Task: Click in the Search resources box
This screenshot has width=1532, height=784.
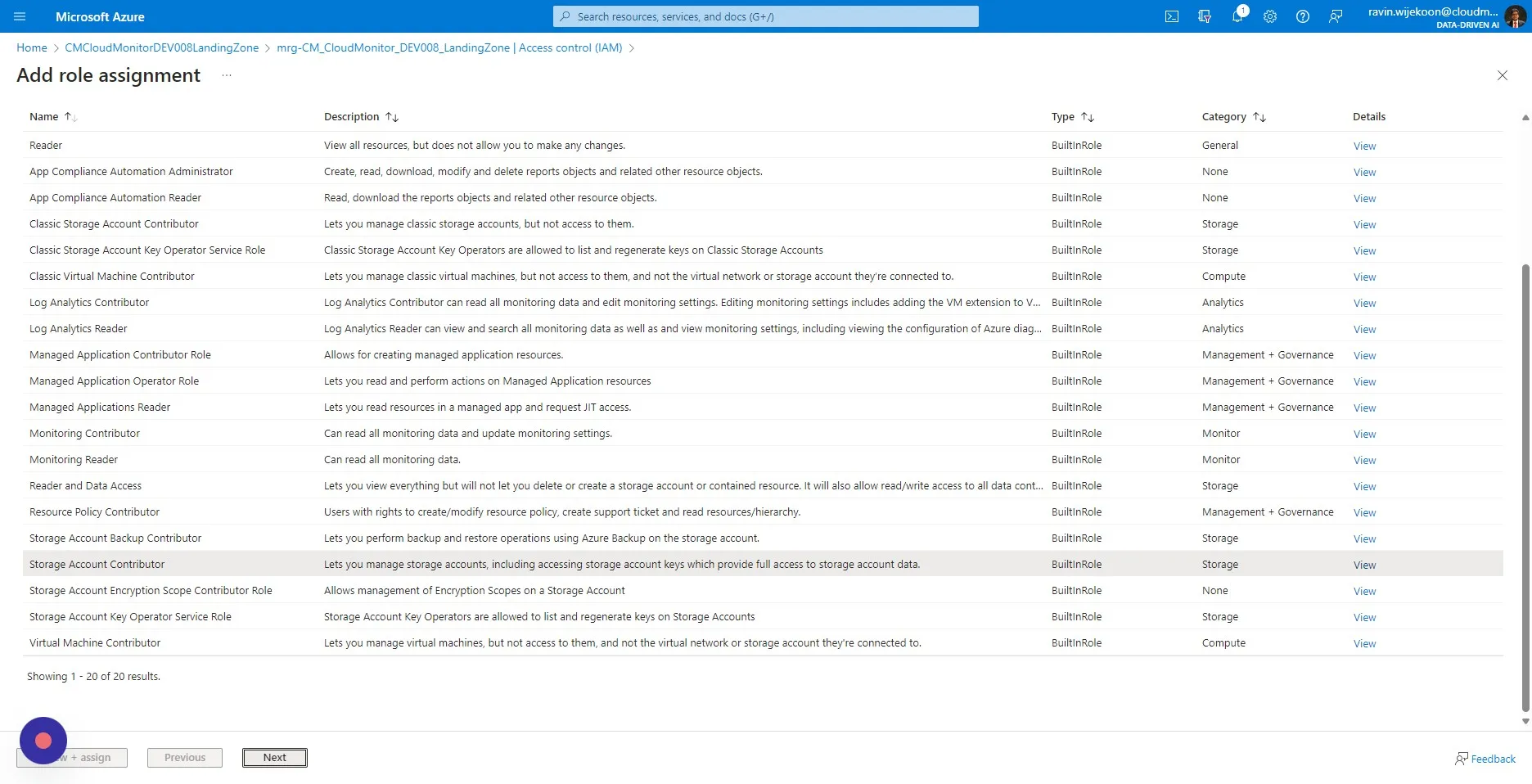Action: click(766, 16)
